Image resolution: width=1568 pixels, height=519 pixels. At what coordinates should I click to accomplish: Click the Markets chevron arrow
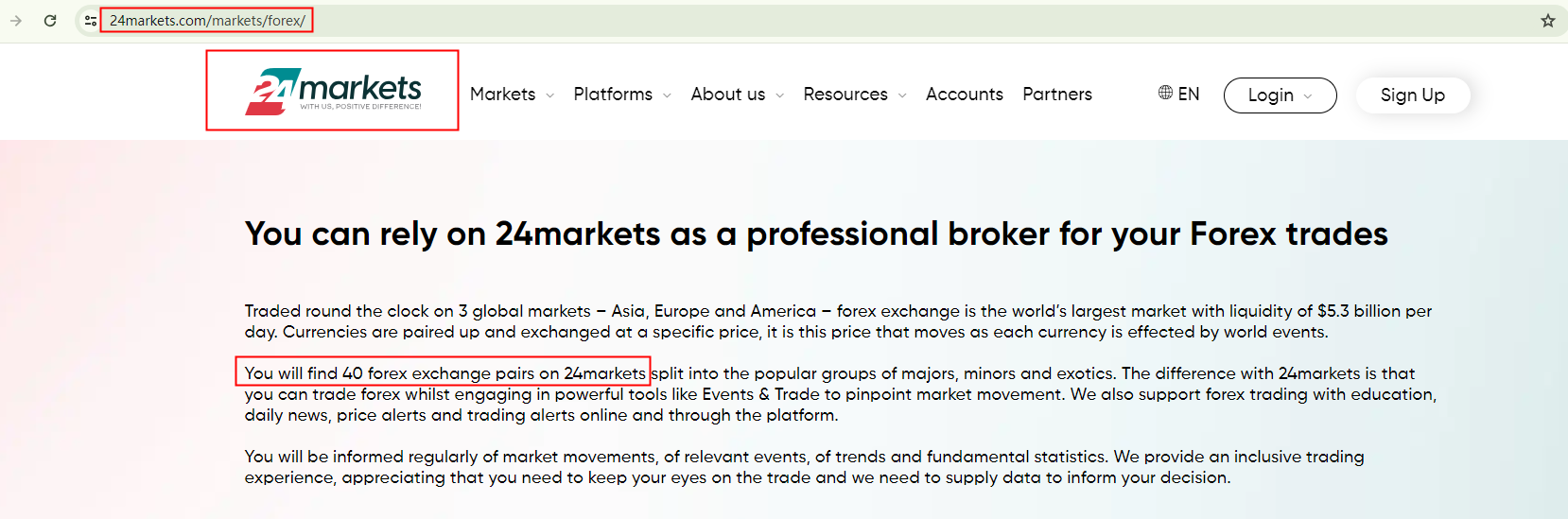(x=550, y=95)
